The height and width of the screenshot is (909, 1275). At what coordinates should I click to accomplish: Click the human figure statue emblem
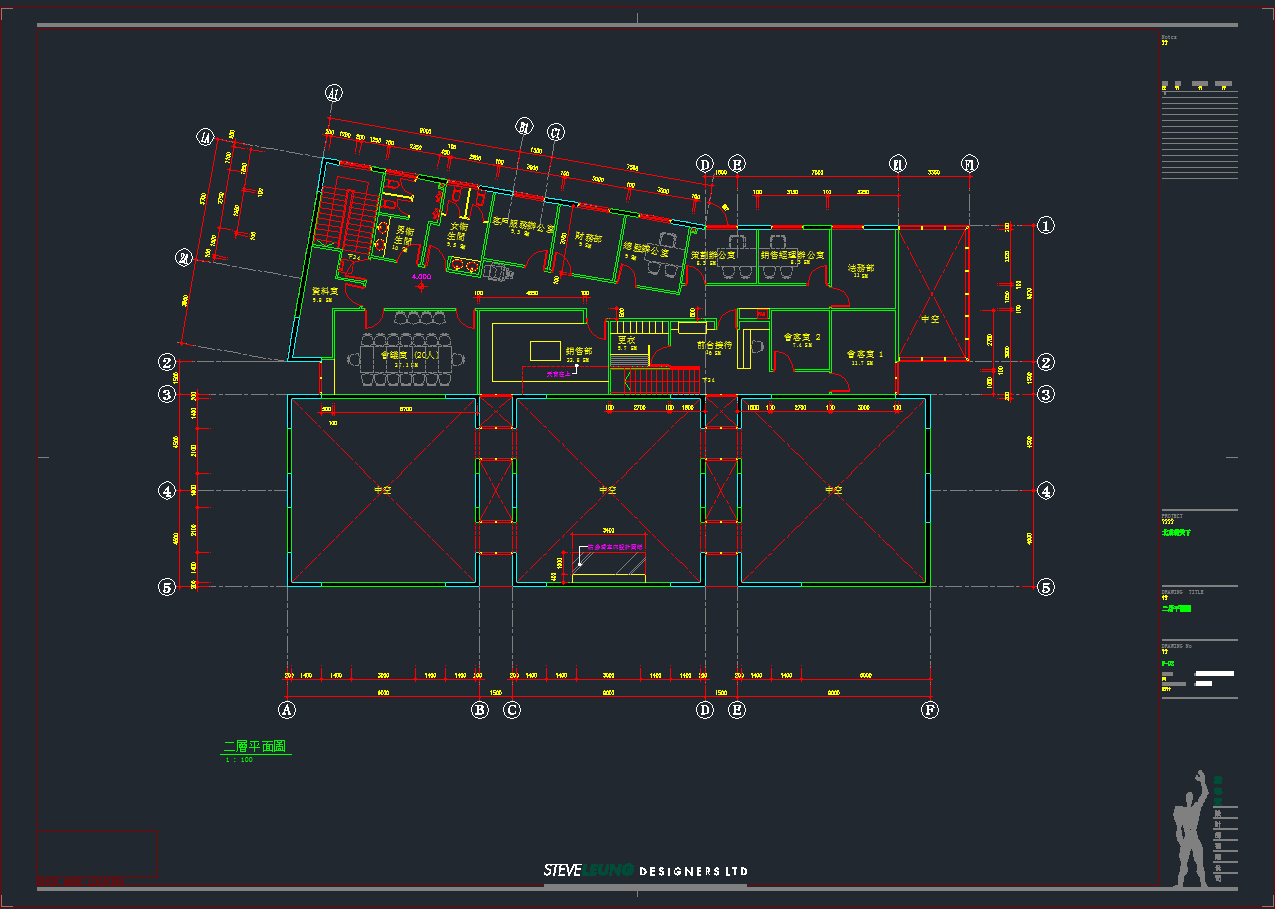[1190, 828]
